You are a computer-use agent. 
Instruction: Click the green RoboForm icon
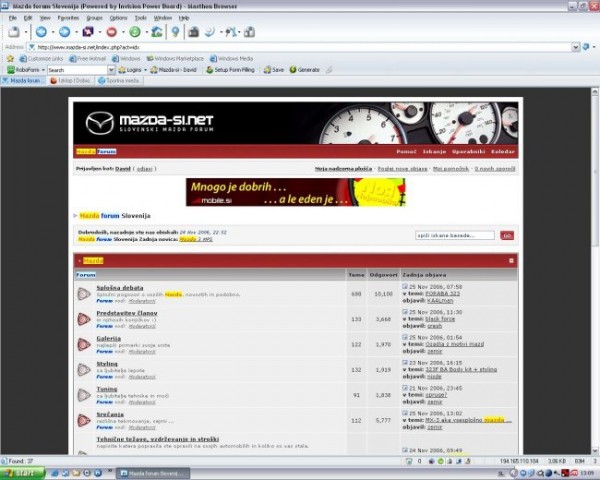[11, 70]
